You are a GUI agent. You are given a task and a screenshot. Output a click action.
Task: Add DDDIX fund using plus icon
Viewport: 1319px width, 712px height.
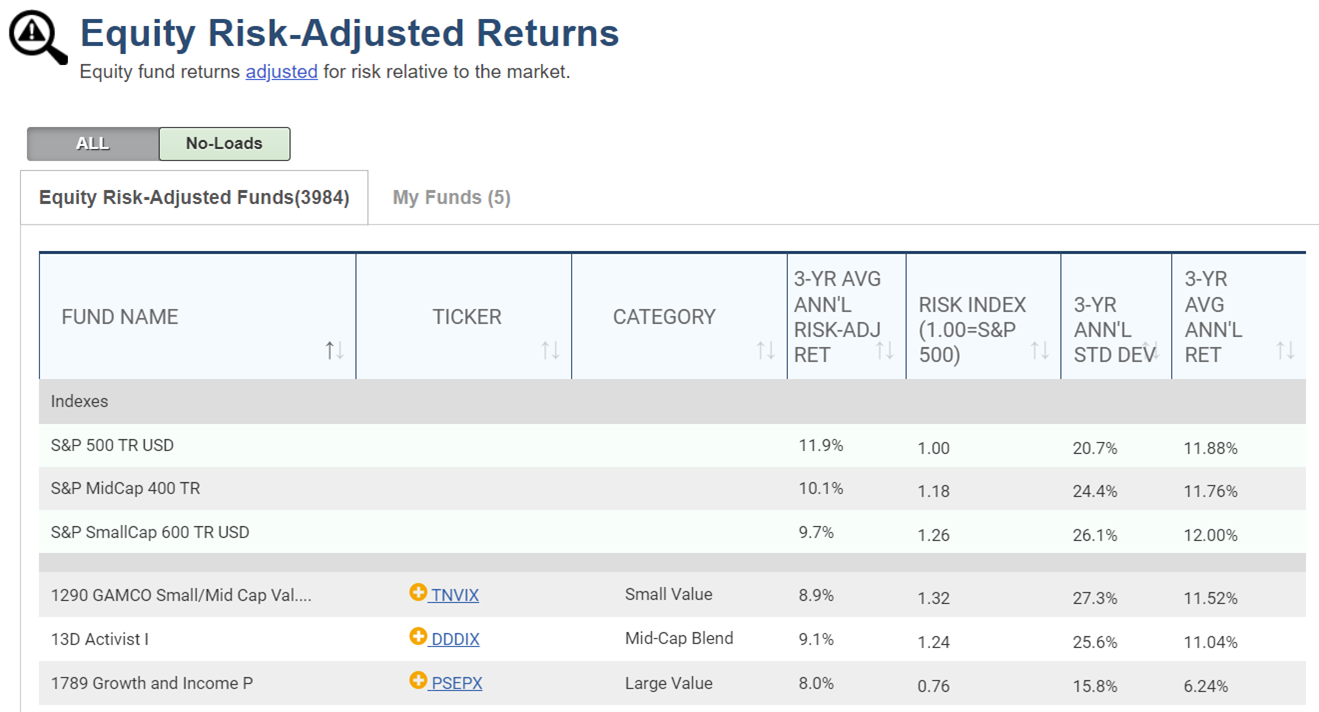point(418,637)
